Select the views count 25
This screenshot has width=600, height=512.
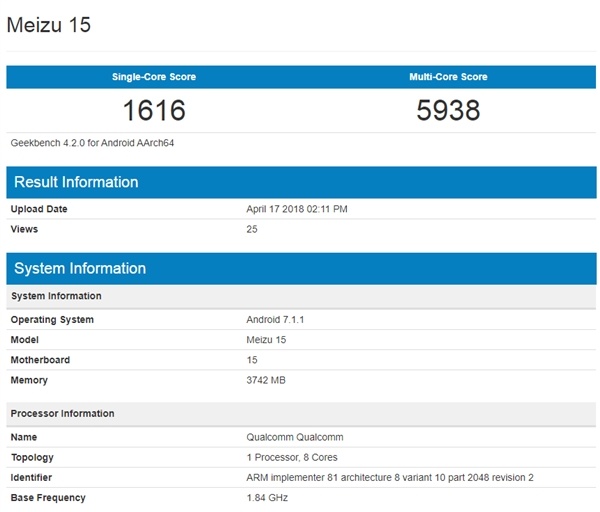point(252,229)
